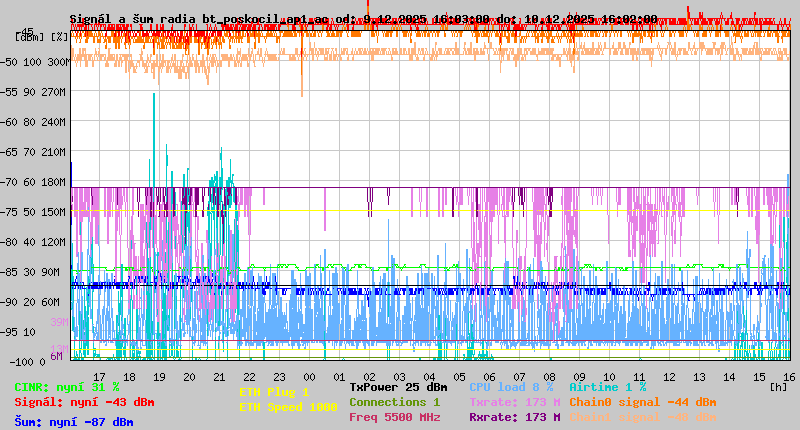The image size is (800, 430).
Task: Click the '270M' y-axis label
Action: (x=56, y=92)
